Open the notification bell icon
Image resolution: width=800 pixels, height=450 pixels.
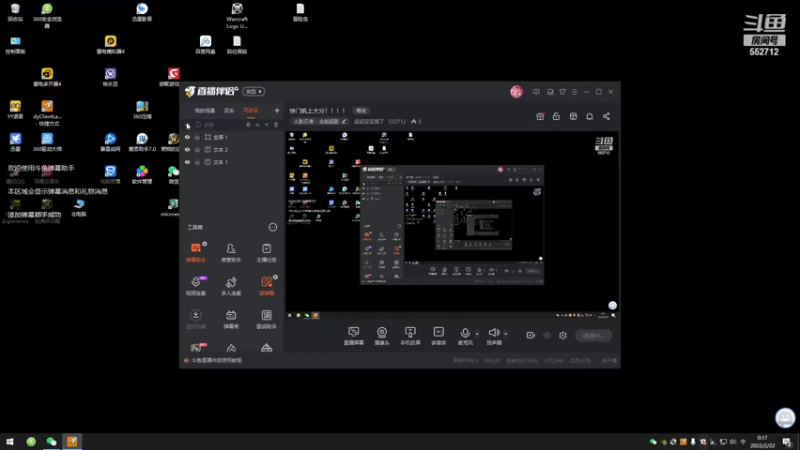click(589, 116)
